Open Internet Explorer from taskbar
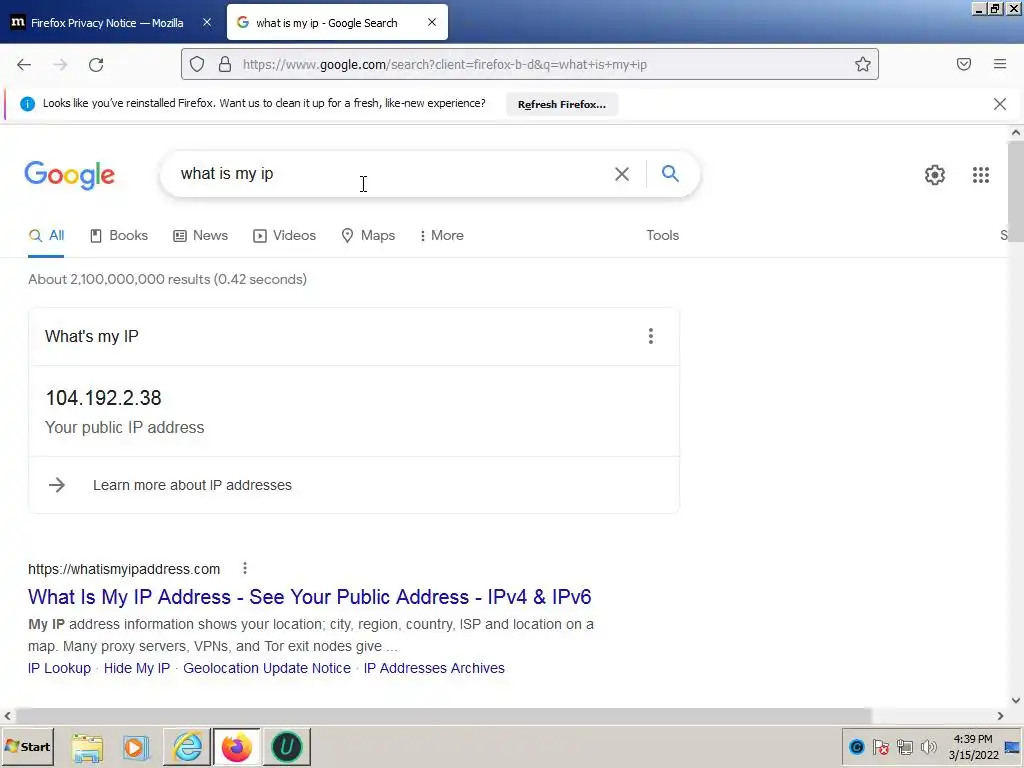1024x768 pixels. [187, 747]
